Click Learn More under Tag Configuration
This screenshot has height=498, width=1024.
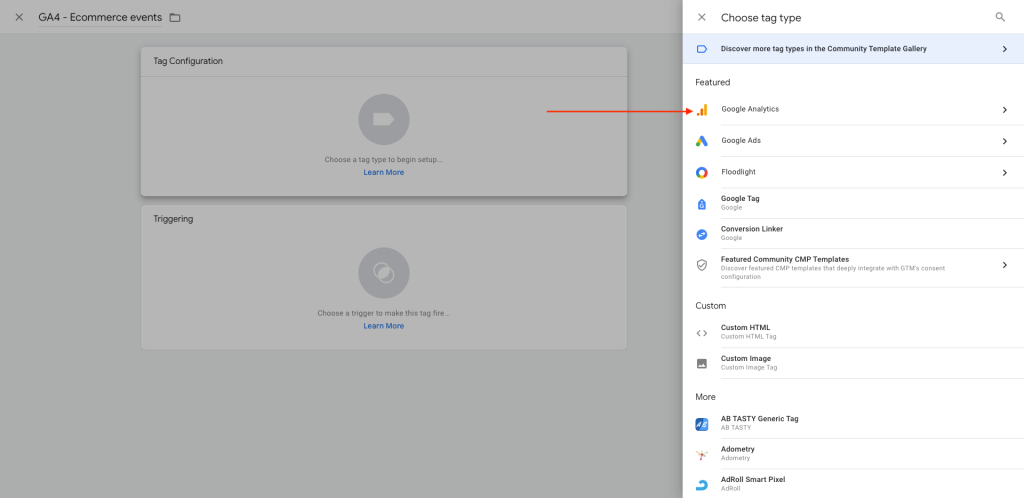click(x=384, y=172)
